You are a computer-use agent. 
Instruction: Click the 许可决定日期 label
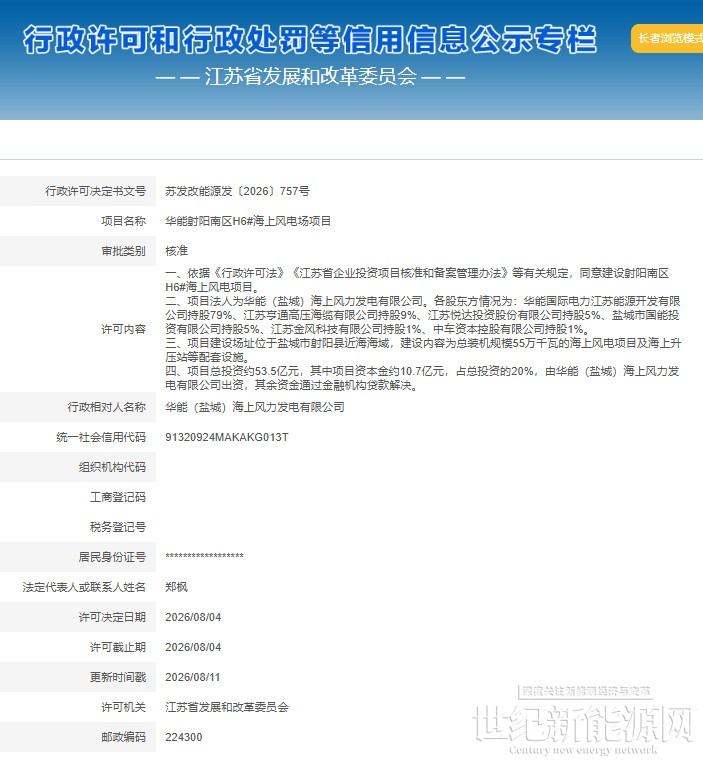click(112, 618)
